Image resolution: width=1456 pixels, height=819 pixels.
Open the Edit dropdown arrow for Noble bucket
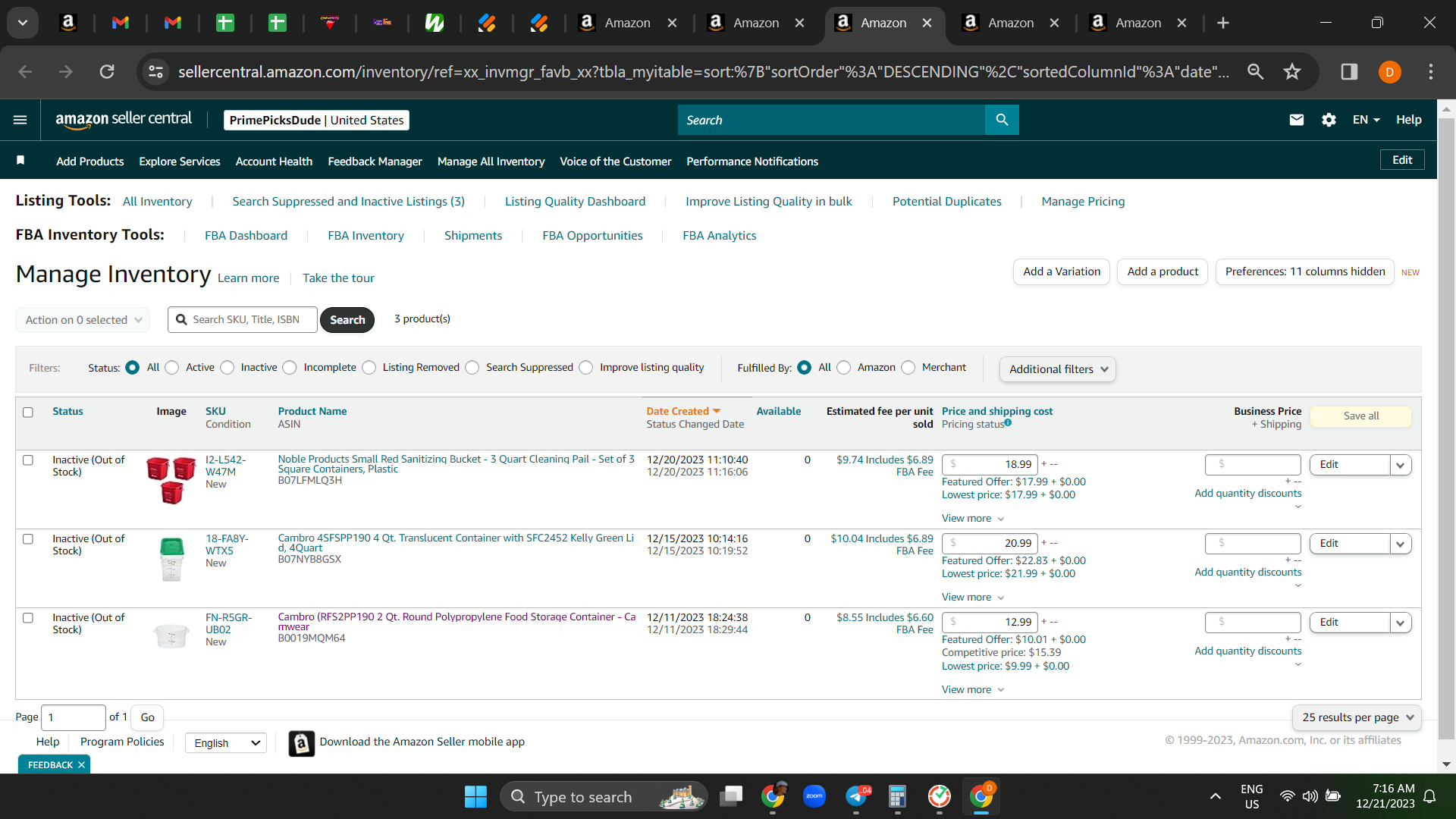[x=1401, y=465]
